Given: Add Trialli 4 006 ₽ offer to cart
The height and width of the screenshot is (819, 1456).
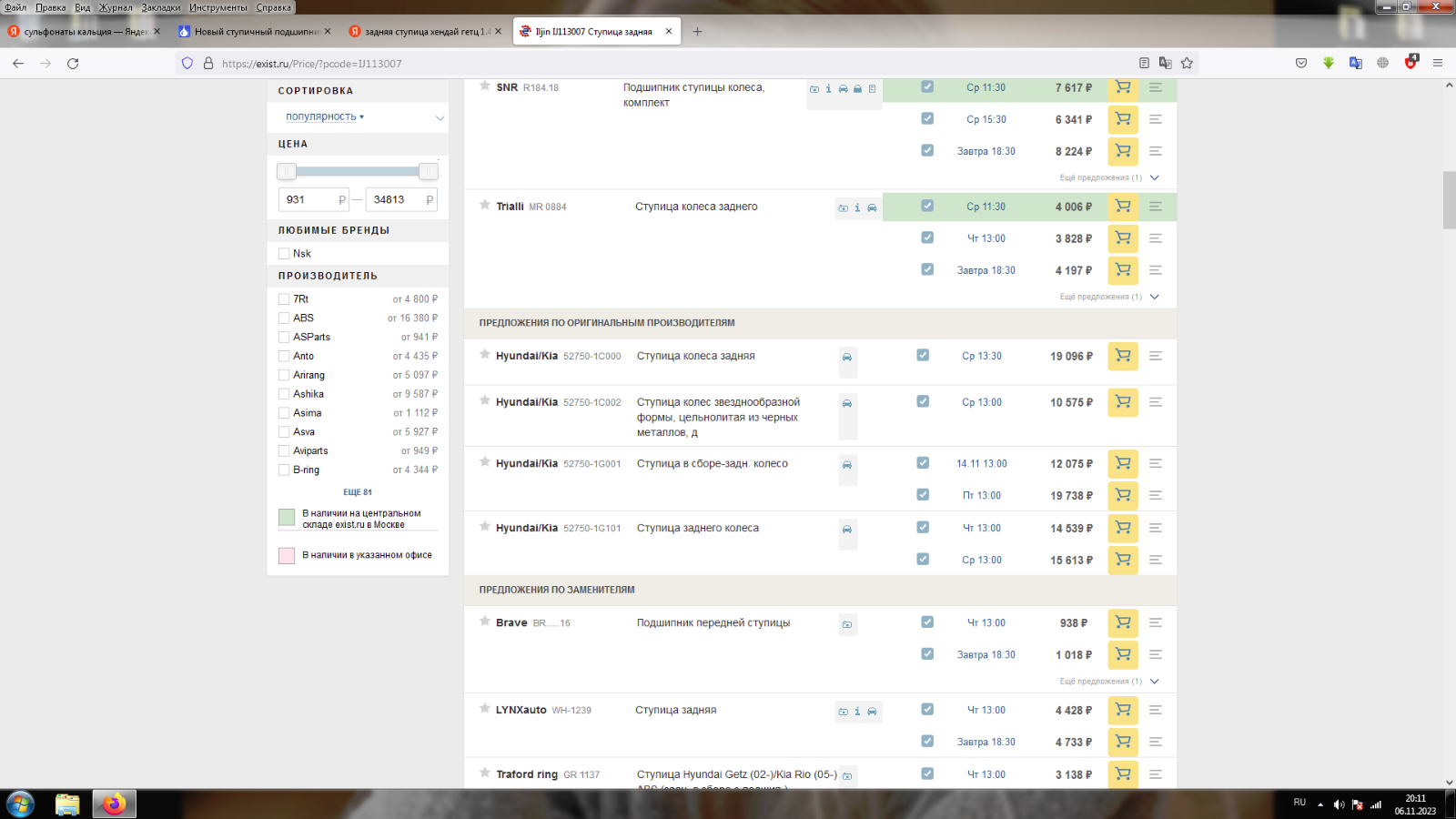Looking at the screenshot, I should pyautogui.click(x=1123, y=207).
